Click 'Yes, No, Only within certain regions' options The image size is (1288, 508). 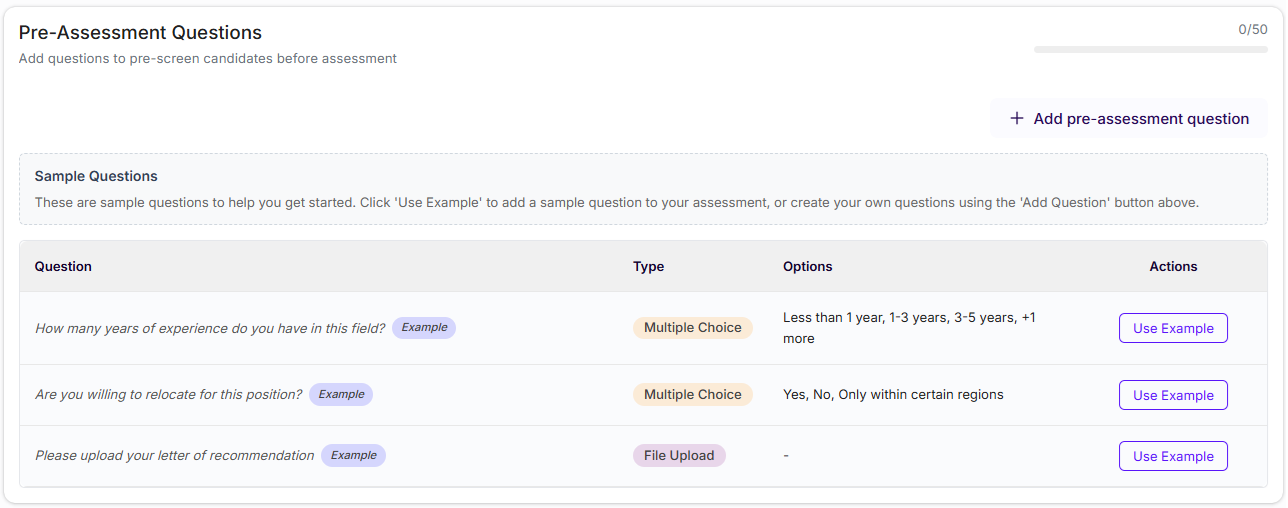(x=893, y=394)
